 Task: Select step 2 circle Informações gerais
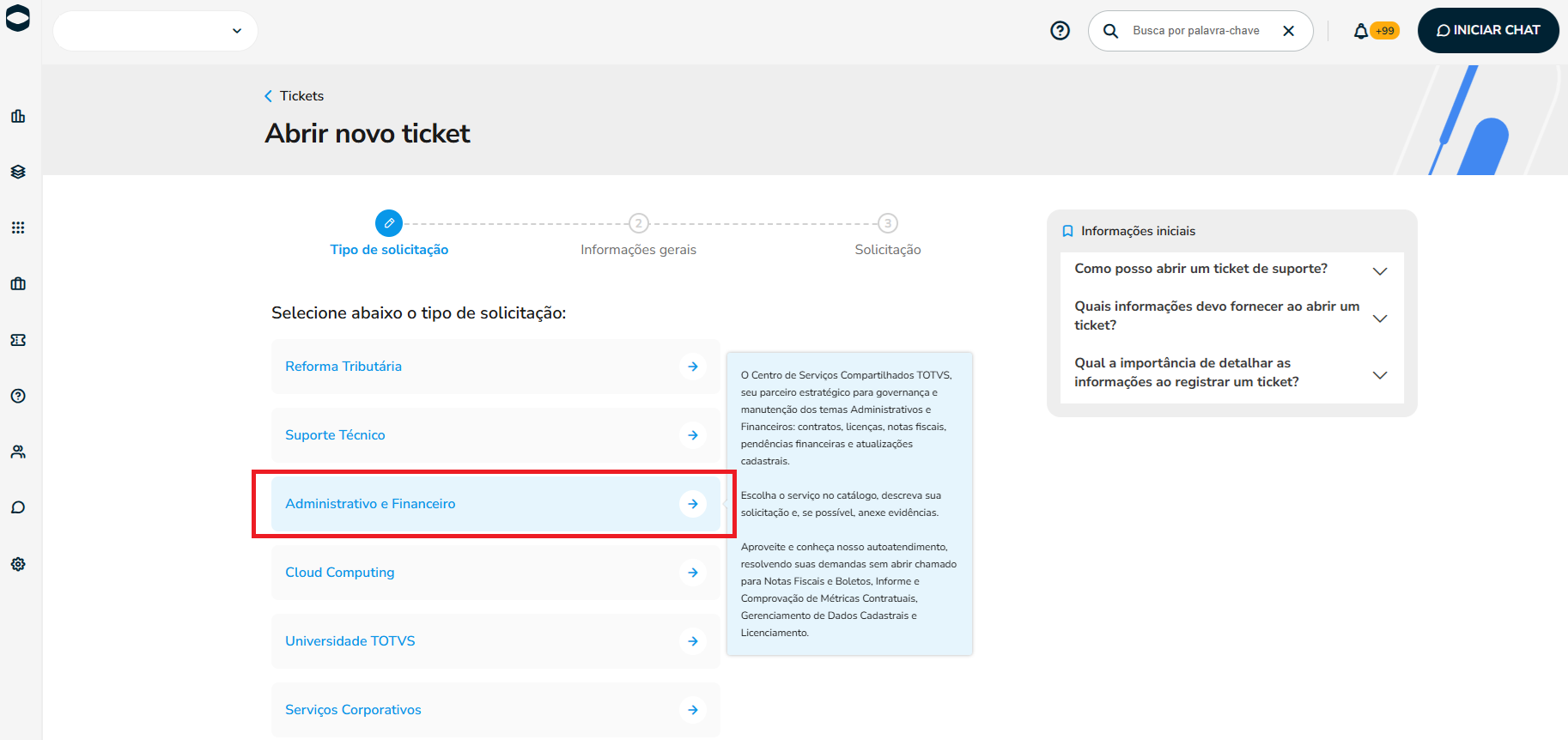coord(638,223)
